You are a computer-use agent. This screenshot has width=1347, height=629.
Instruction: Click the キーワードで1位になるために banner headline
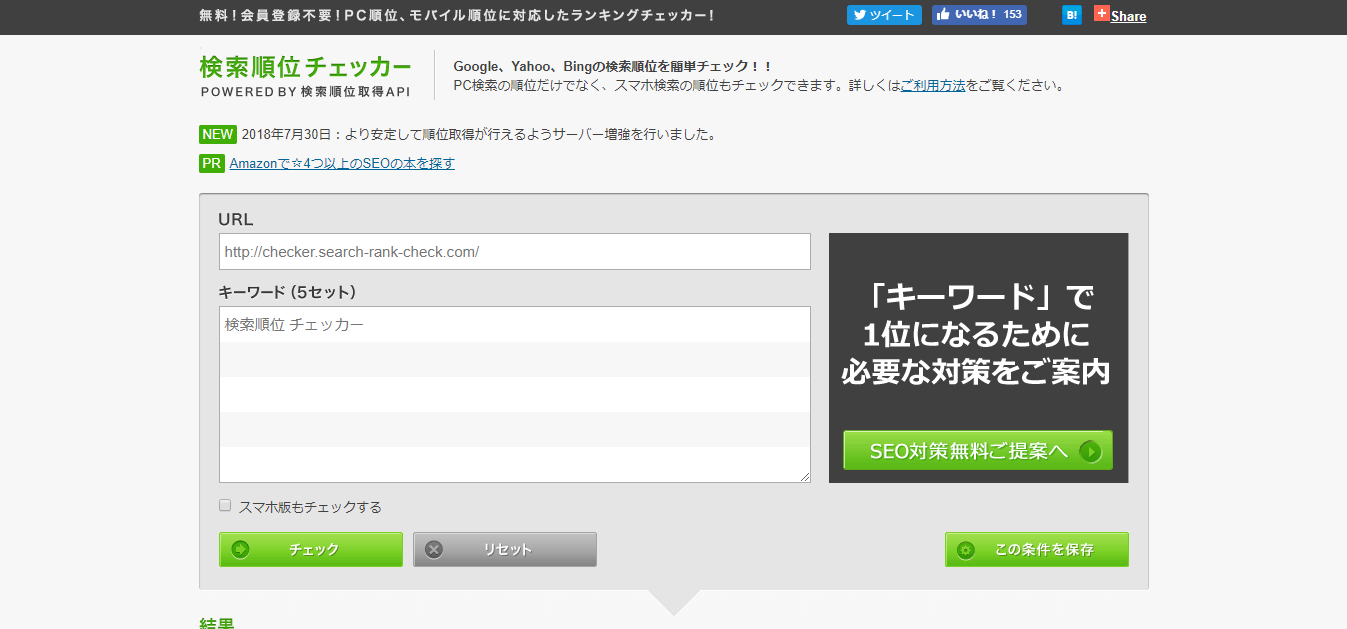pyautogui.click(x=977, y=335)
